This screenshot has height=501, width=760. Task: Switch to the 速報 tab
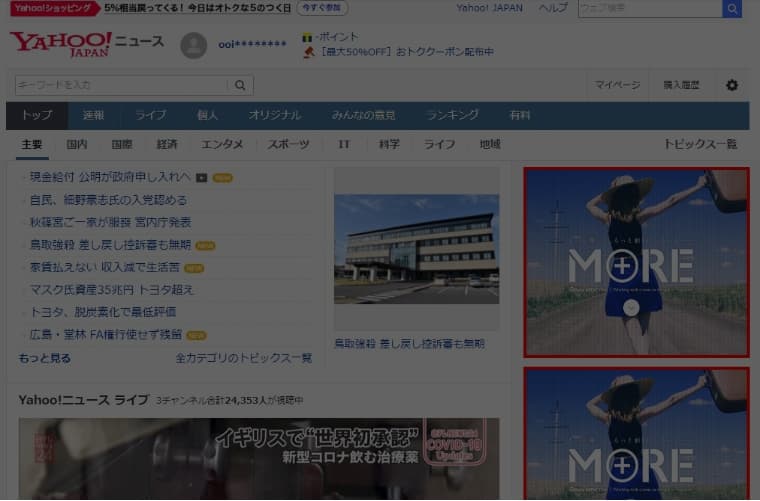click(x=93, y=115)
